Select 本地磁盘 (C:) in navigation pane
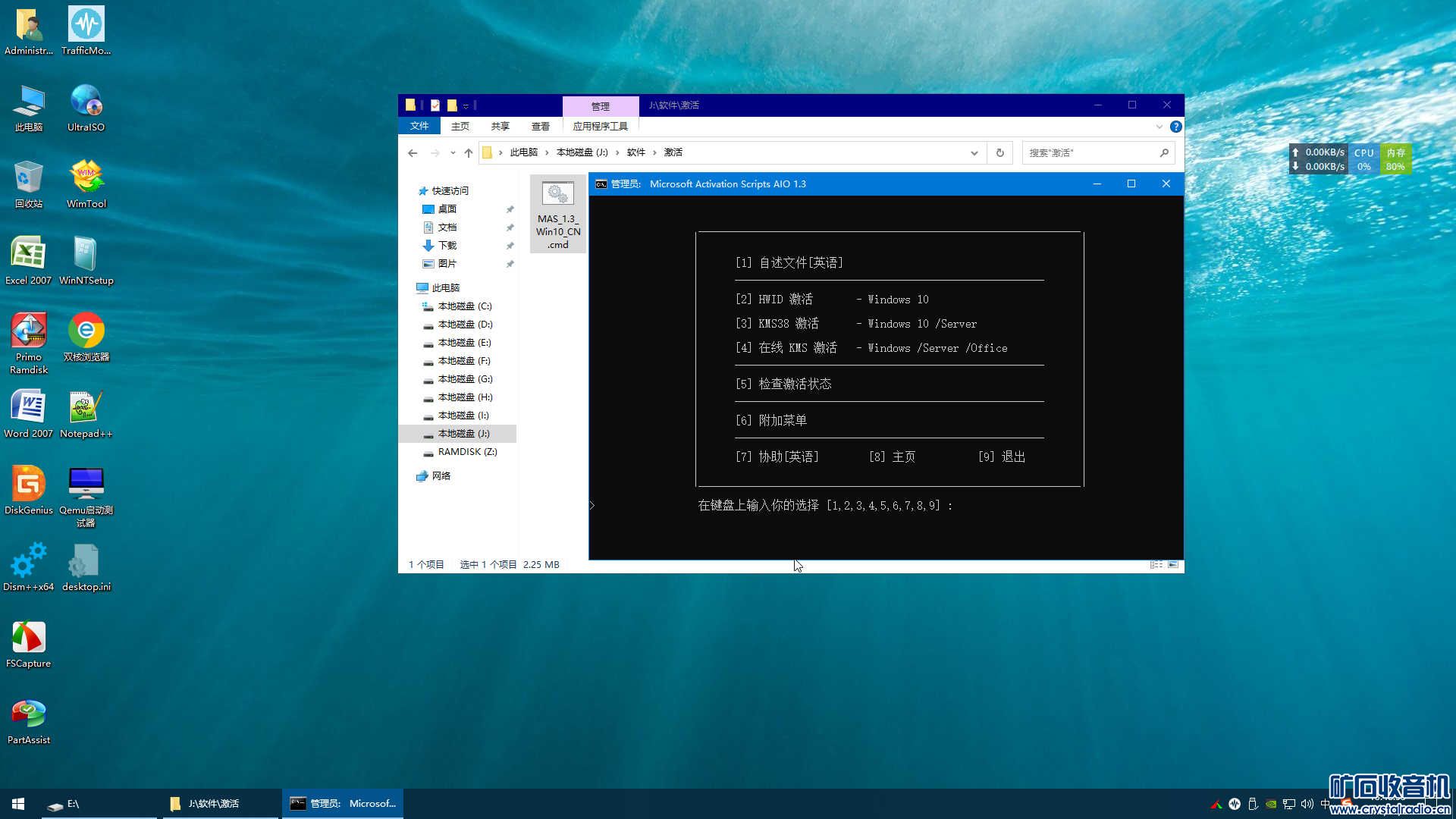This screenshot has height=819, width=1456. [x=464, y=306]
